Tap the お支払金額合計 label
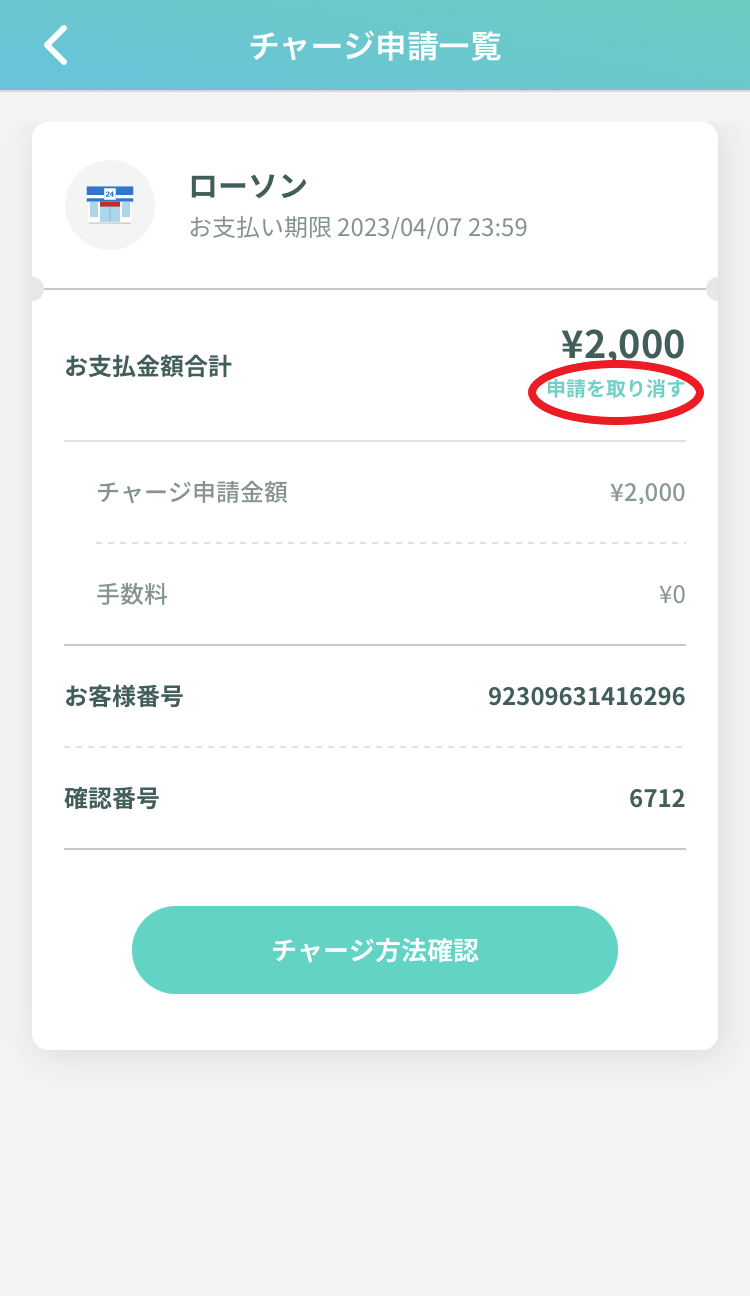750x1296 pixels. coord(148,367)
